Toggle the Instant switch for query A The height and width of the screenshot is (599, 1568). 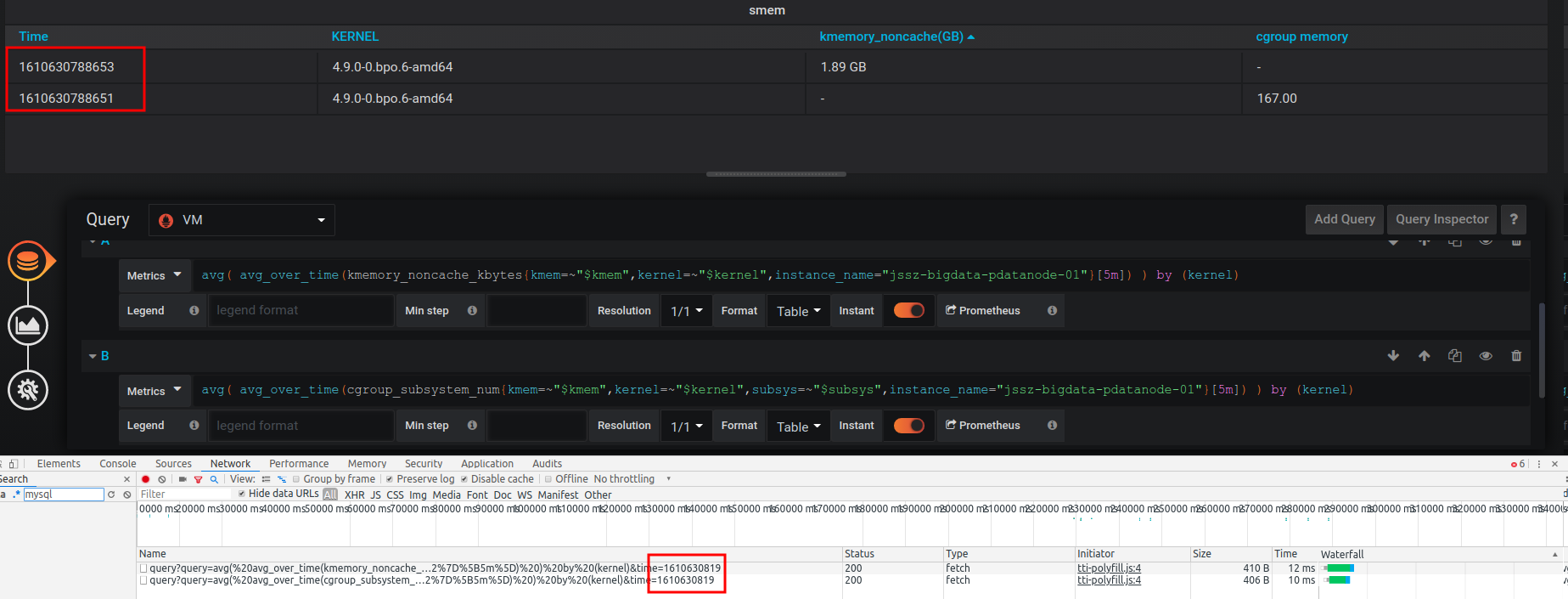pos(909,311)
